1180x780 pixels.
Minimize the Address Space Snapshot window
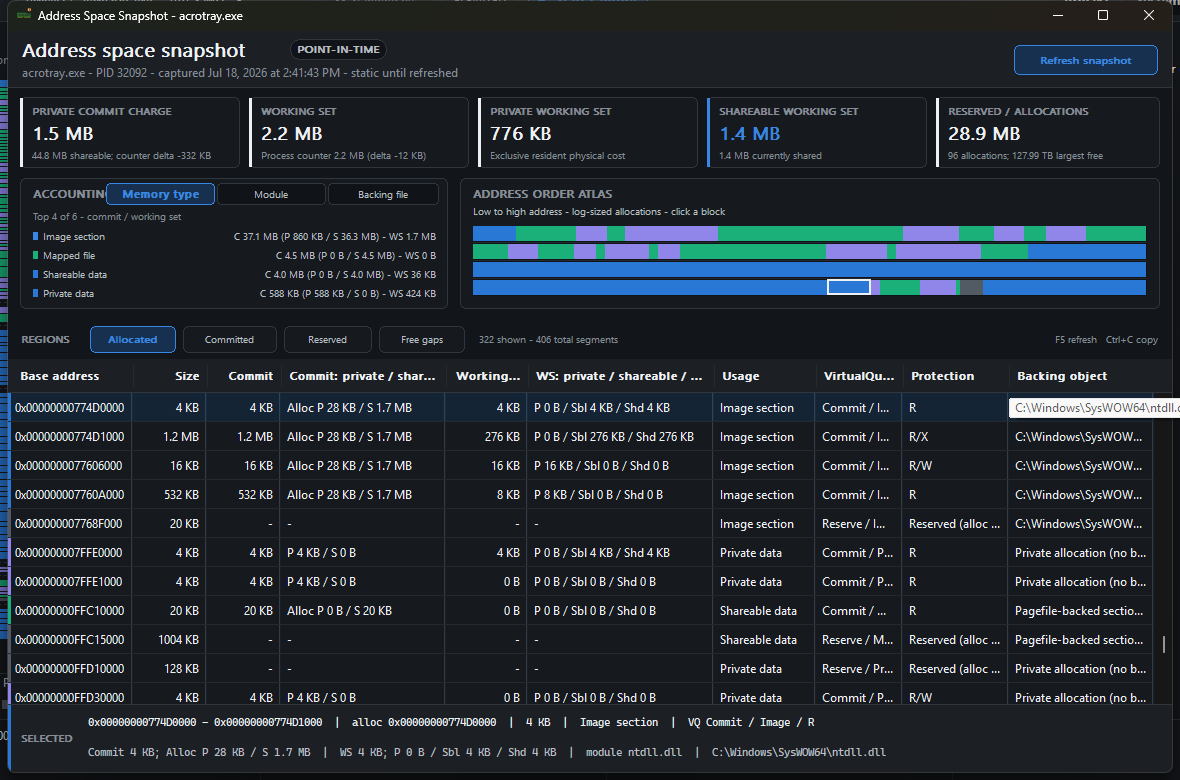pos(1058,15)
